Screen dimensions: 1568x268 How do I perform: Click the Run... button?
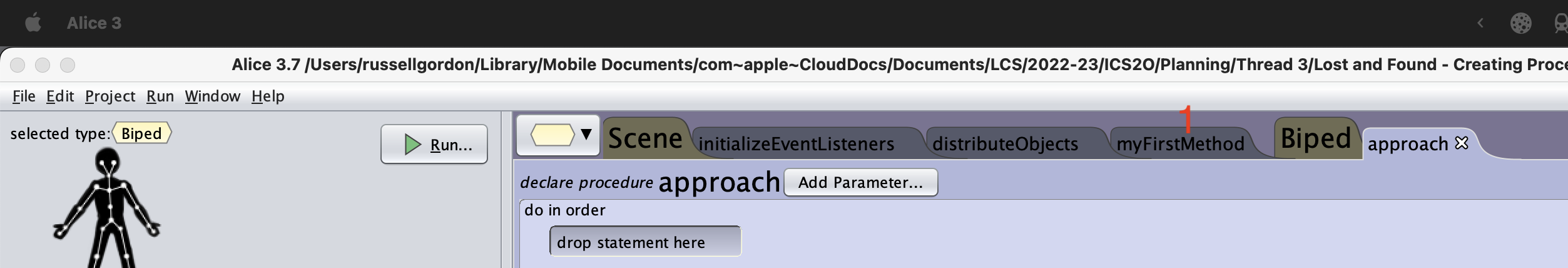[x=434, y=144]
